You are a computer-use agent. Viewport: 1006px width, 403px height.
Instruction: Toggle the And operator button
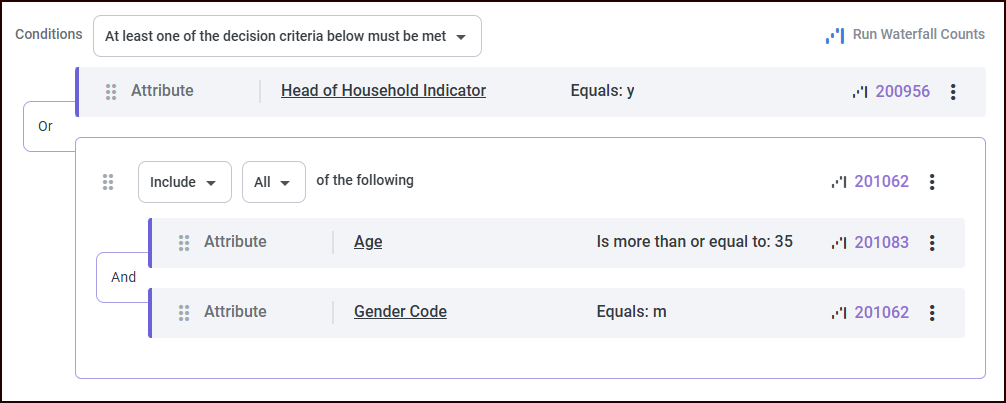coord(123,278)
